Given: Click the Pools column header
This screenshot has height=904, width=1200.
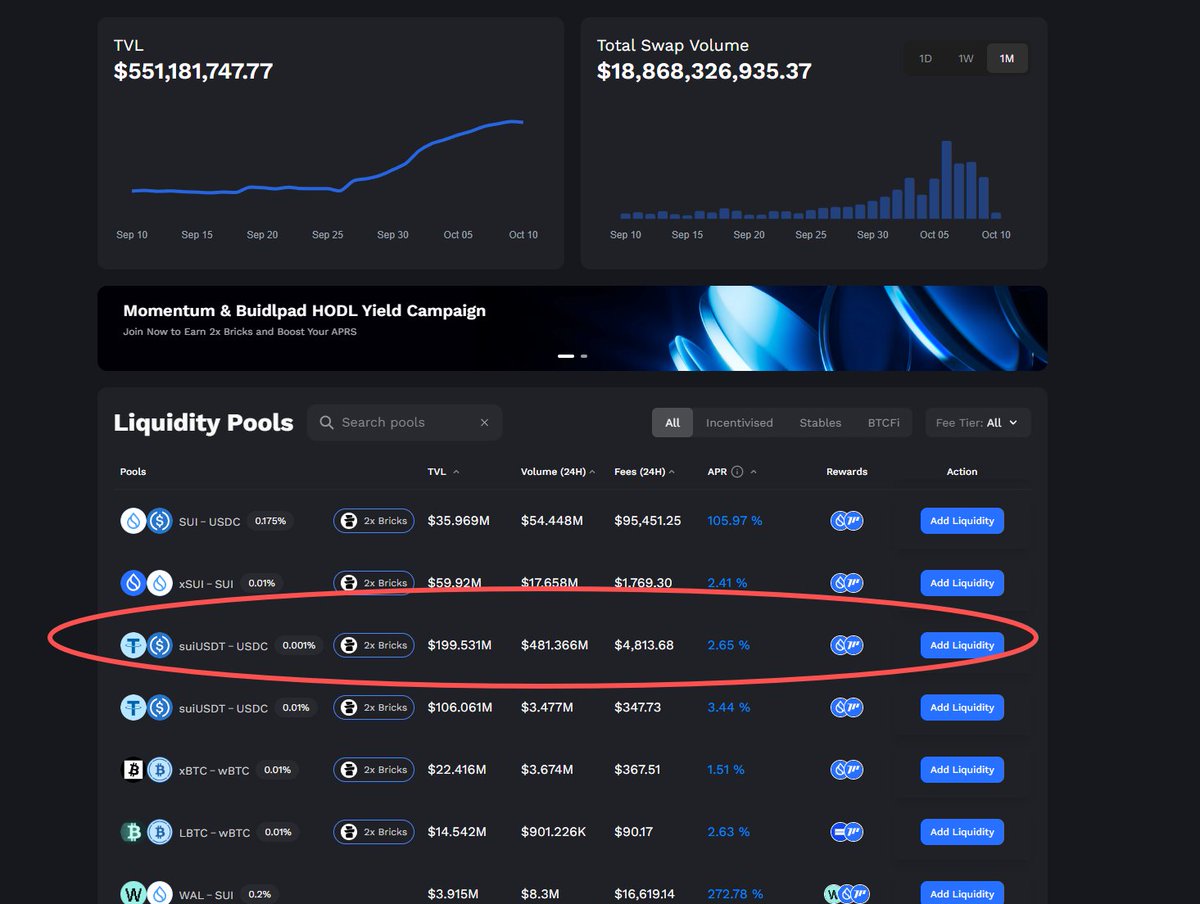Looking at the screenshot, I should pos(133,472).
